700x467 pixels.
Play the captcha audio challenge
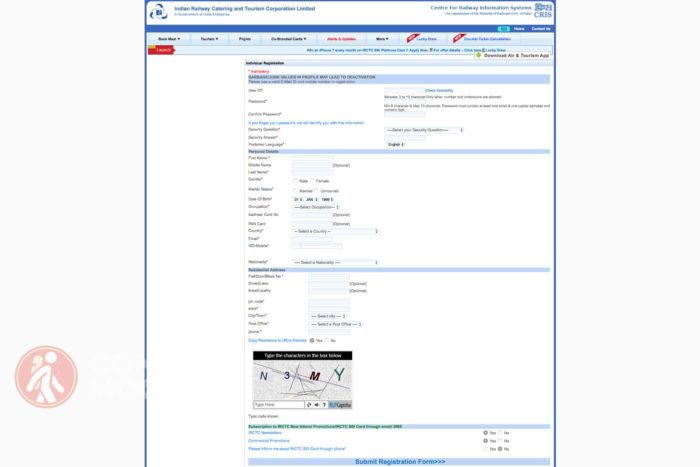pos(317,405)
